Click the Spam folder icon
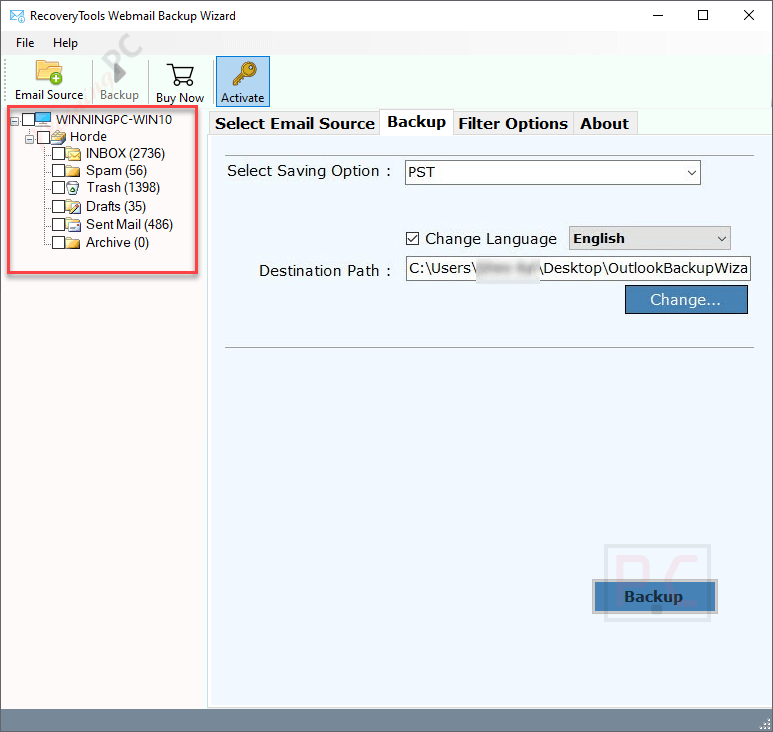The width and height of the screenshot is (773, 732). 73,171
